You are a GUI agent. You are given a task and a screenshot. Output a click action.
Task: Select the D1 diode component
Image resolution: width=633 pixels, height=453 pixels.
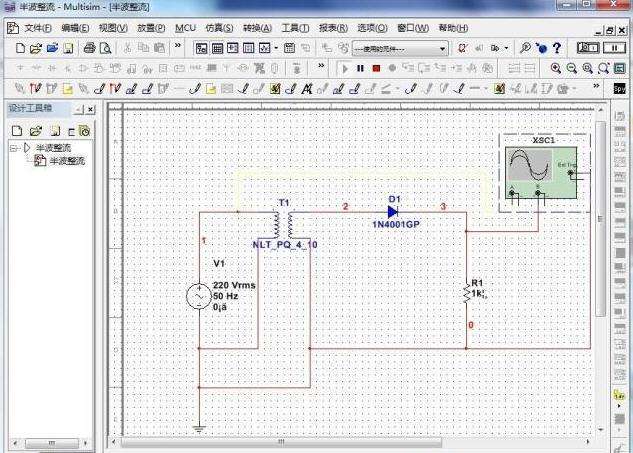click(393, 211)
